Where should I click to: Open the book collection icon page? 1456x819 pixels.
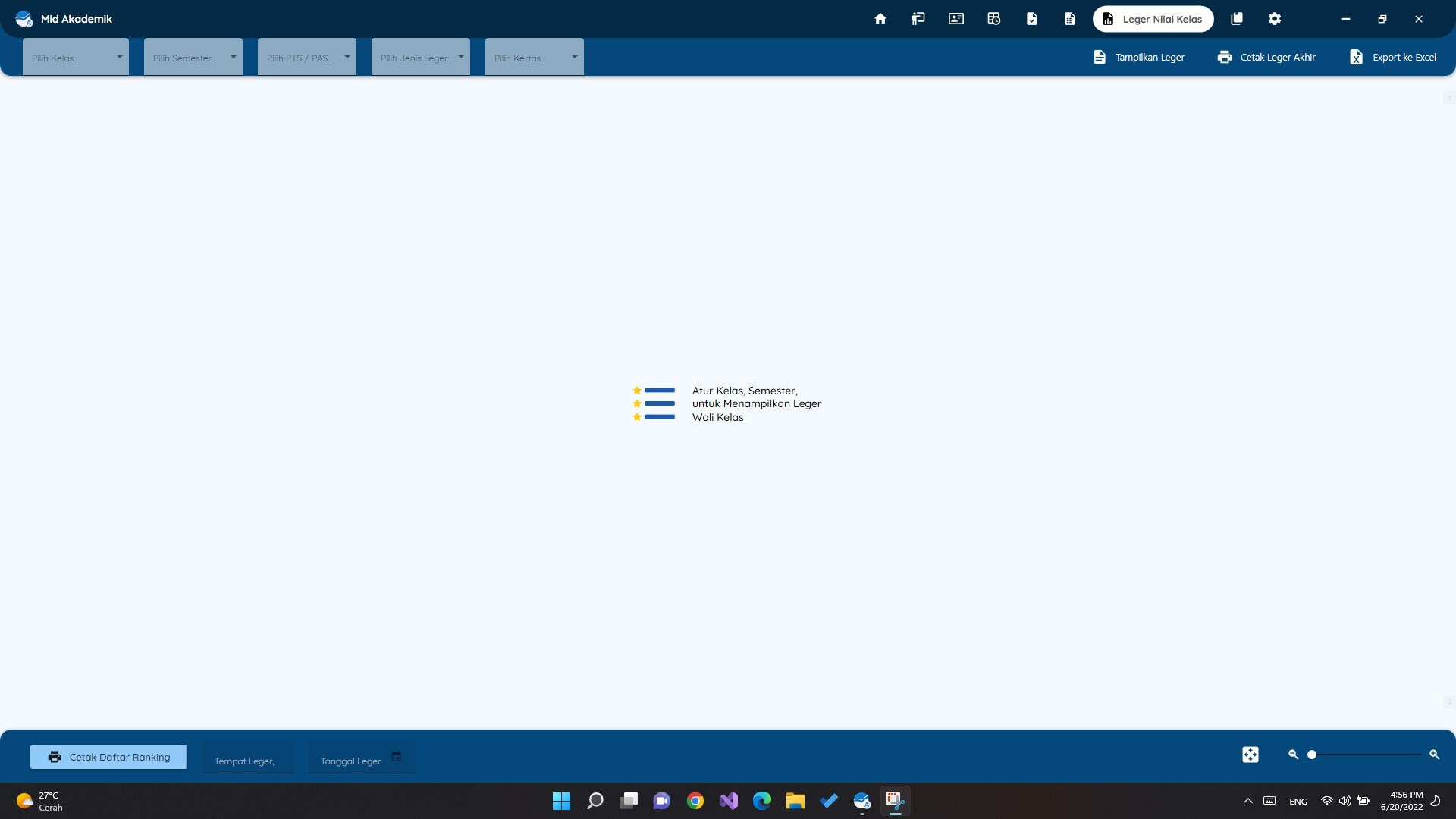tap(1237, 19)
